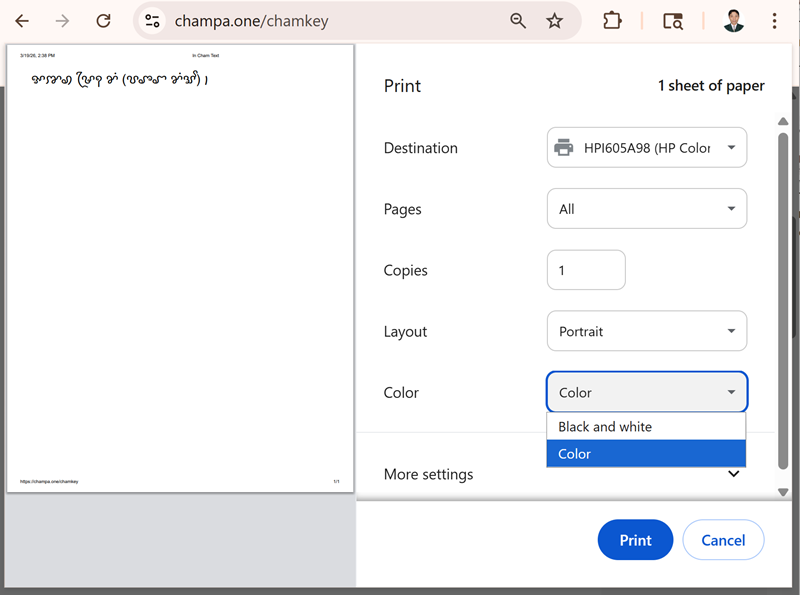Viewport: 800px width, 595px height.
Task: Click the browser back arrow
Action: pos(22,21)
